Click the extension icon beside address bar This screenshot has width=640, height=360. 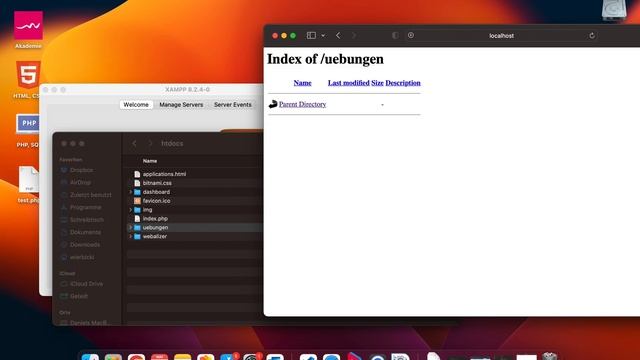(411, 36)
